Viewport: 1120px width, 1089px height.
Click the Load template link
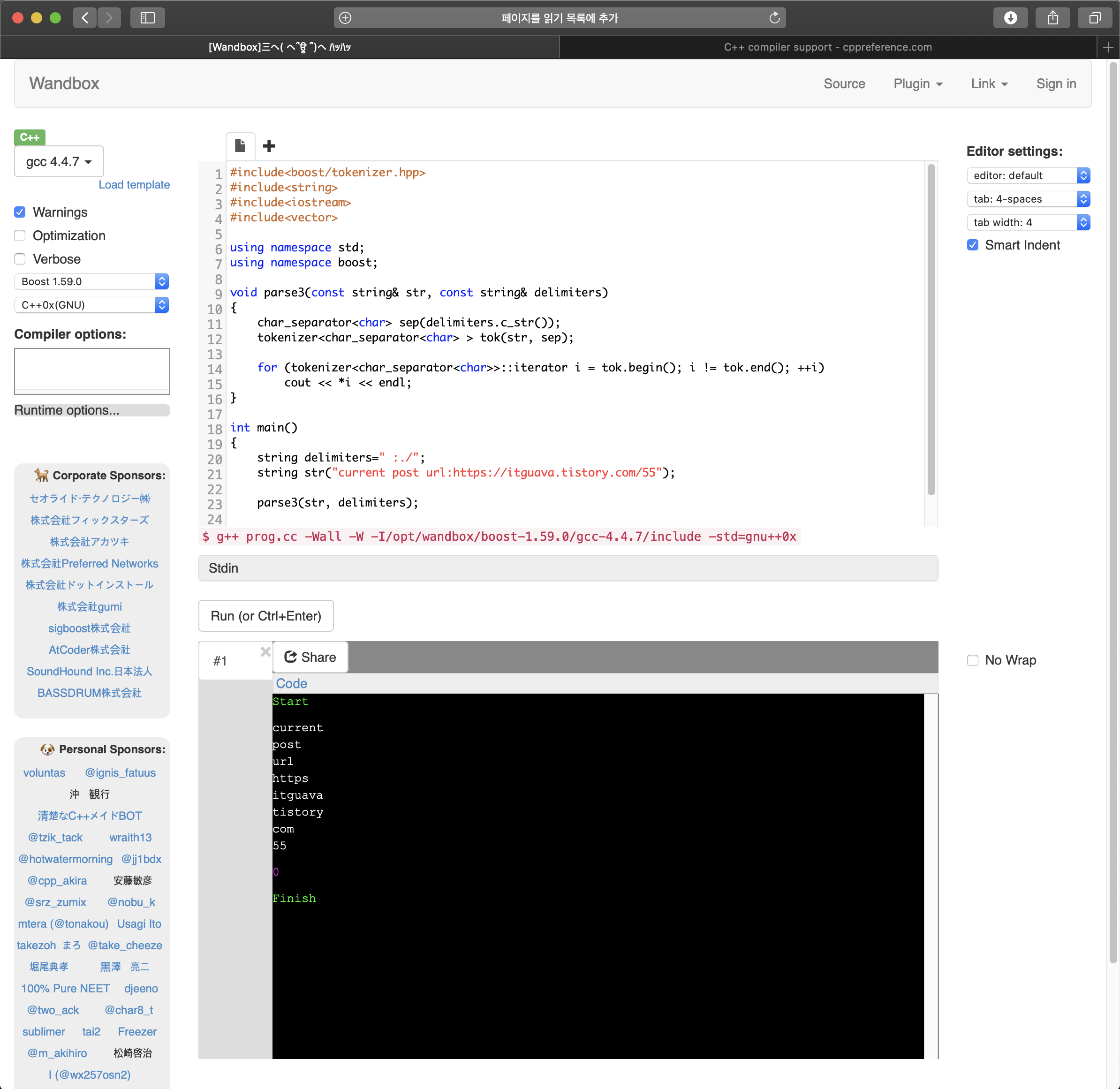tap(134, 185)
